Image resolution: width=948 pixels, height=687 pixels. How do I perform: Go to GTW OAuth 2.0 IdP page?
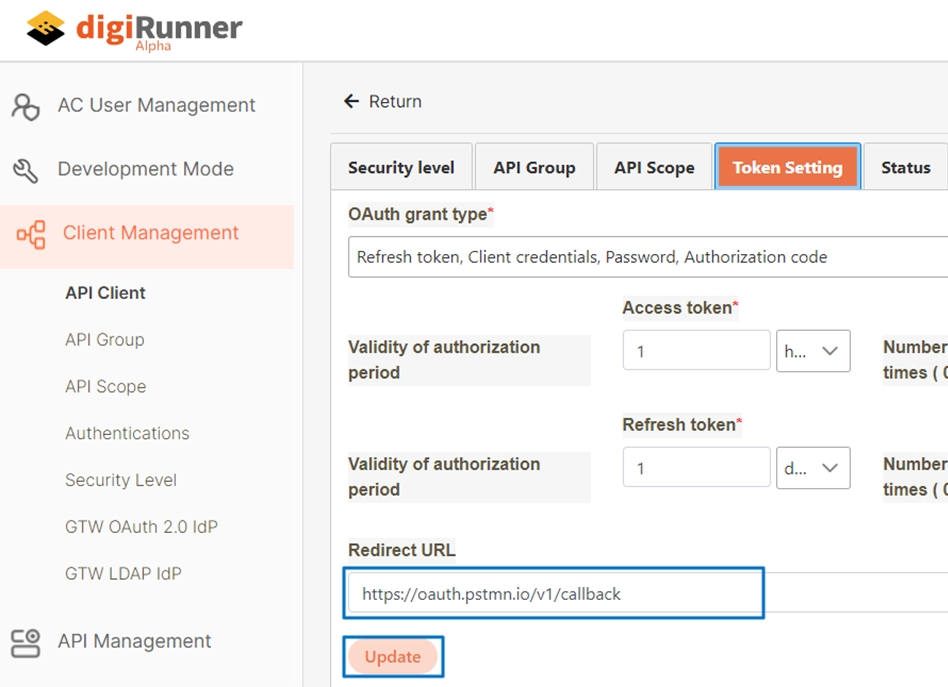141,527
